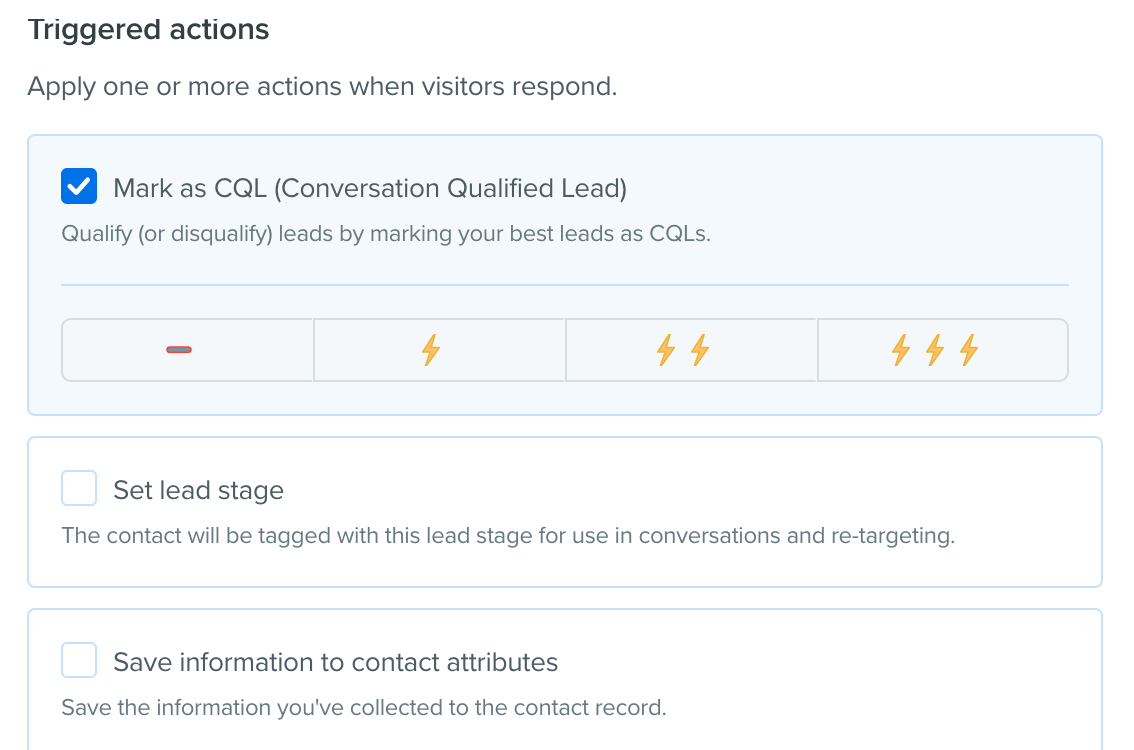Uncheck the Mark as CQL checkbox

point(79,187)
